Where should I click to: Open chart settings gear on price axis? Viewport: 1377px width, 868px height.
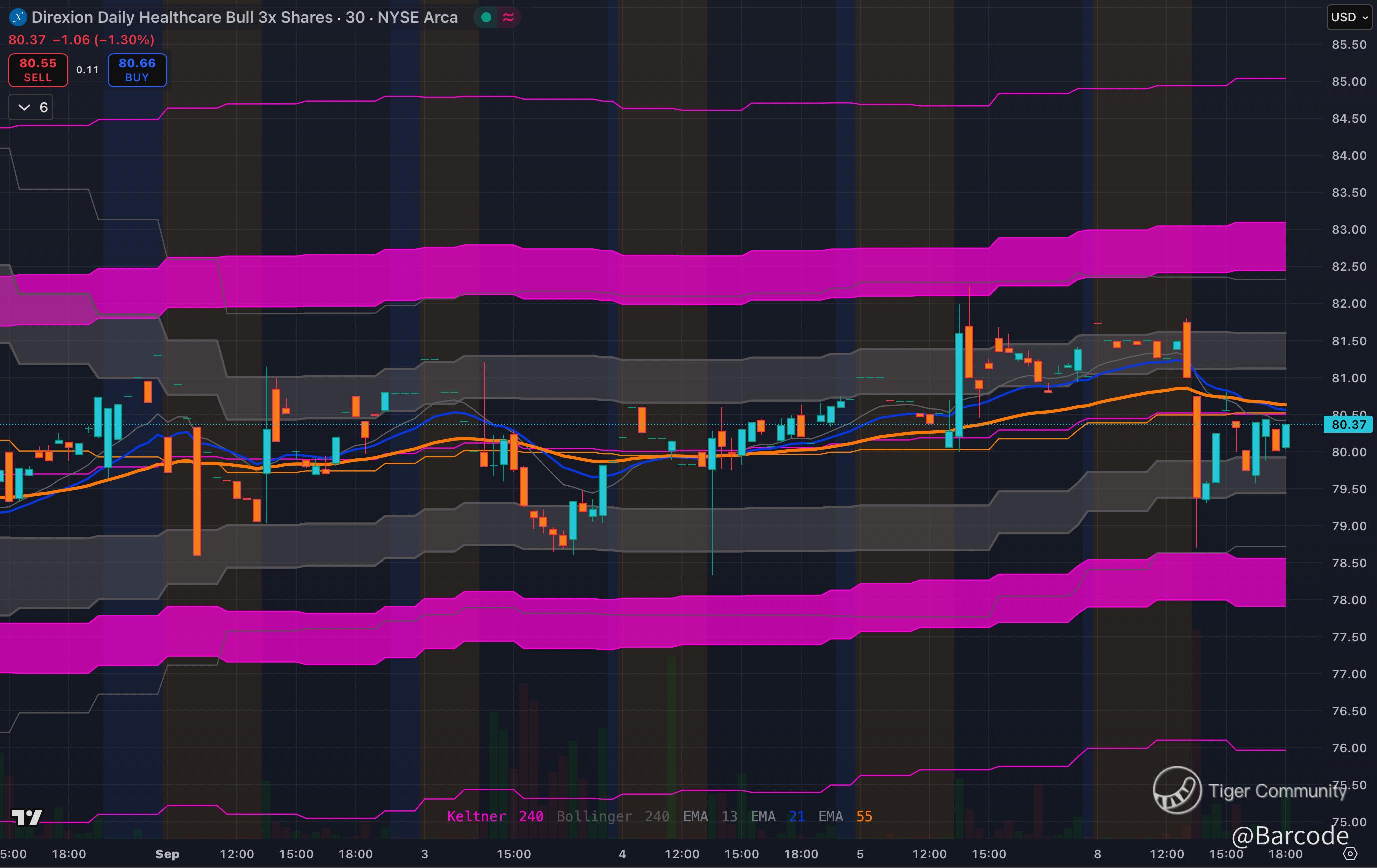tap(1349, 854)
